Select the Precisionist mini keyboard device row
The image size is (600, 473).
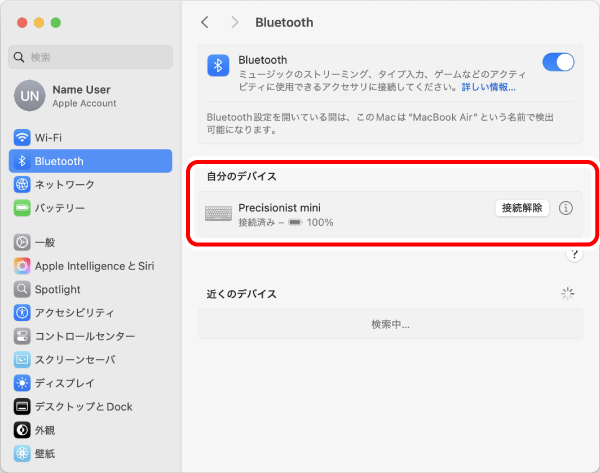pyautogui.click(x=390, y=214)
